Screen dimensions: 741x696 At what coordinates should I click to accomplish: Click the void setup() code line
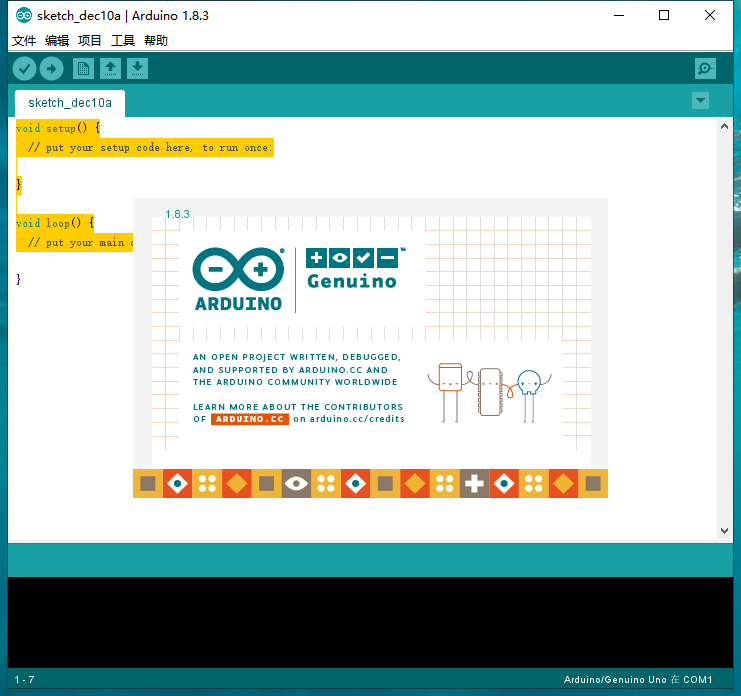tap(58, 128)
